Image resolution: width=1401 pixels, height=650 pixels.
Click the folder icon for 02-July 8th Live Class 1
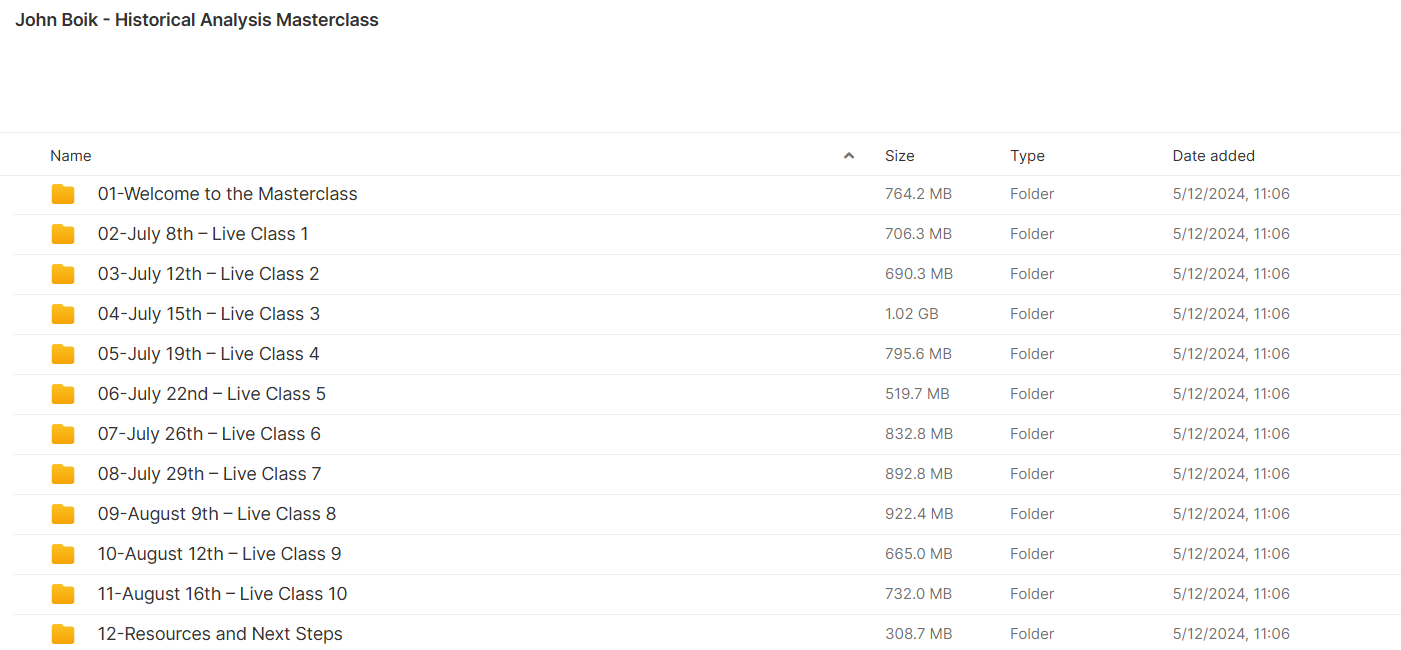63,234
